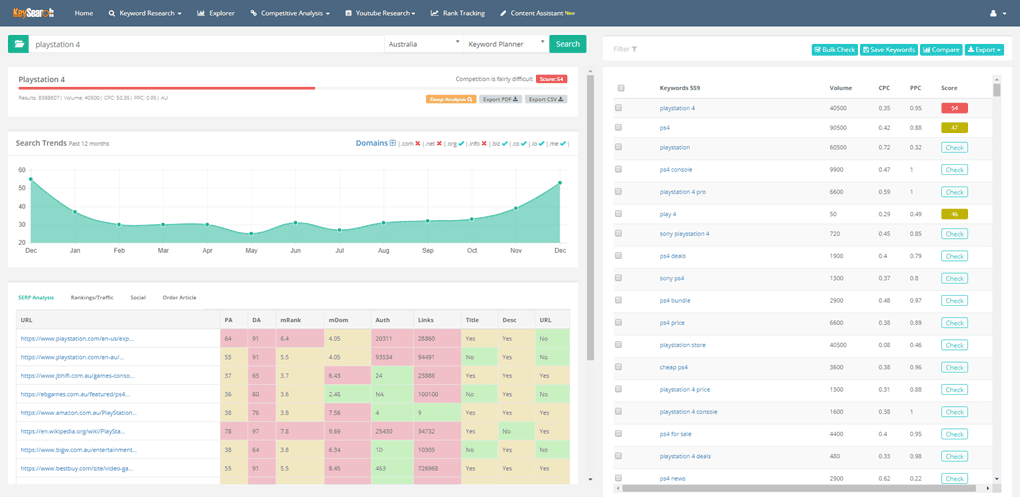Screen dimensions: 1020x498
Task: Click the red competition difficulty progress bar
Action: coord(167,88)
